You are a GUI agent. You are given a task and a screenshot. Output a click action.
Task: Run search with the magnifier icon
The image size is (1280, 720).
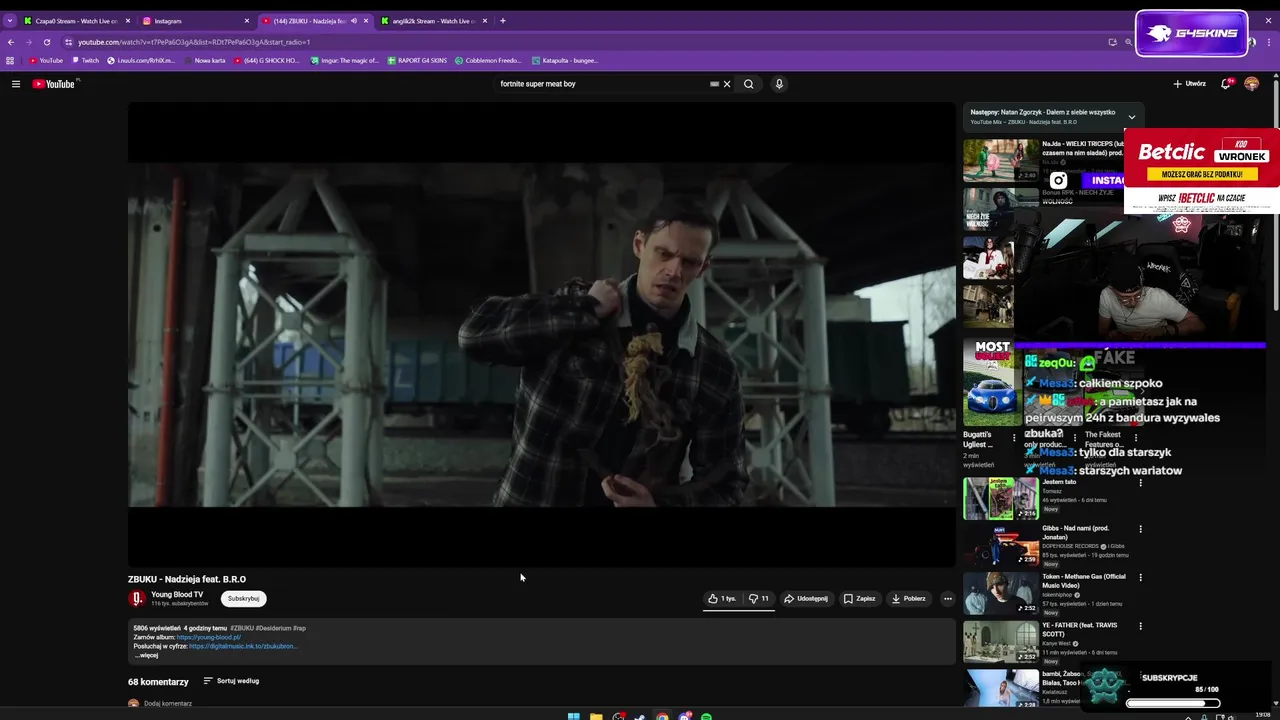coord(748,84)
